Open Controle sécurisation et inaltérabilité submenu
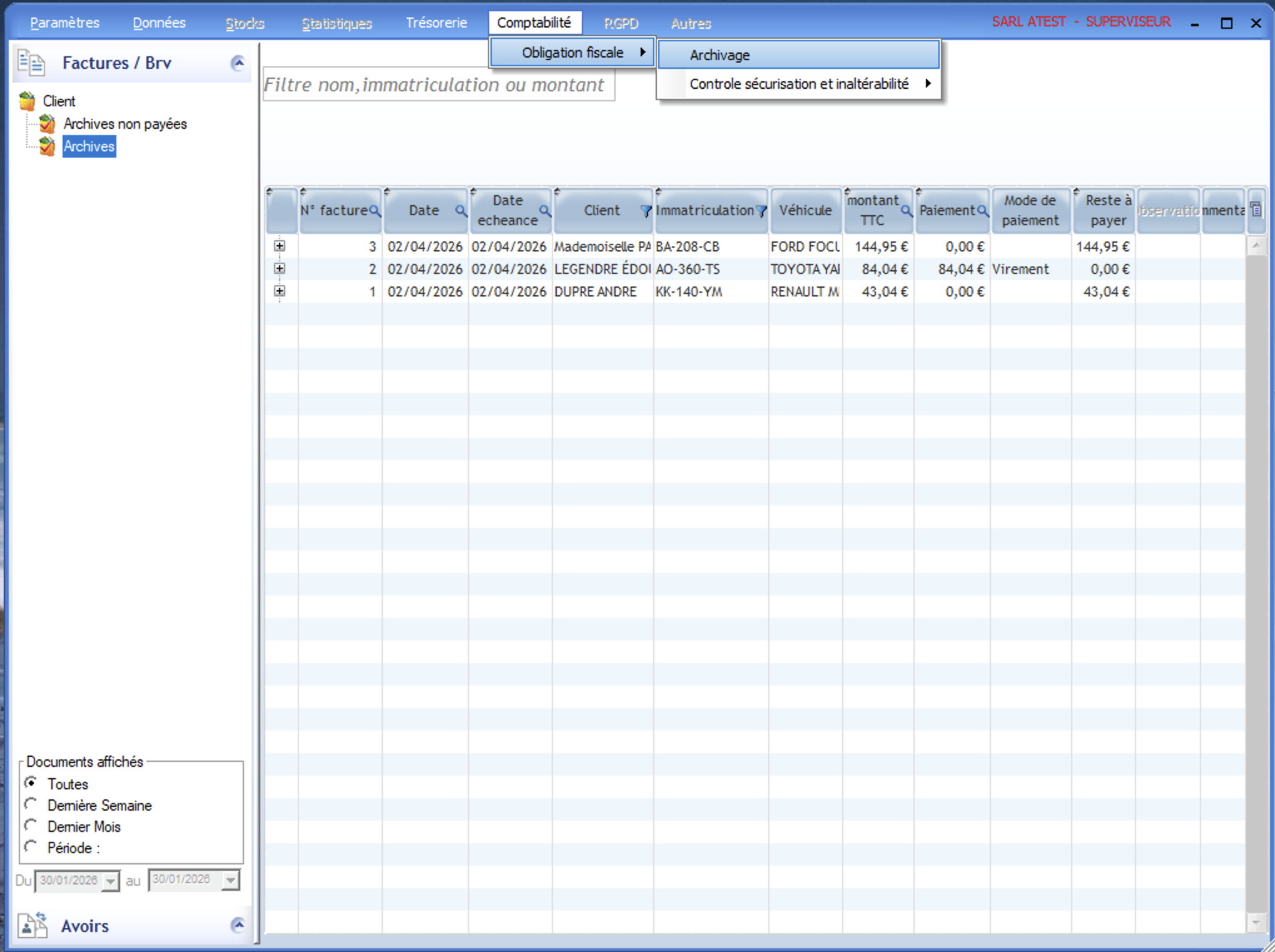Screen dimensions: 1275x952 click(799, 84)
